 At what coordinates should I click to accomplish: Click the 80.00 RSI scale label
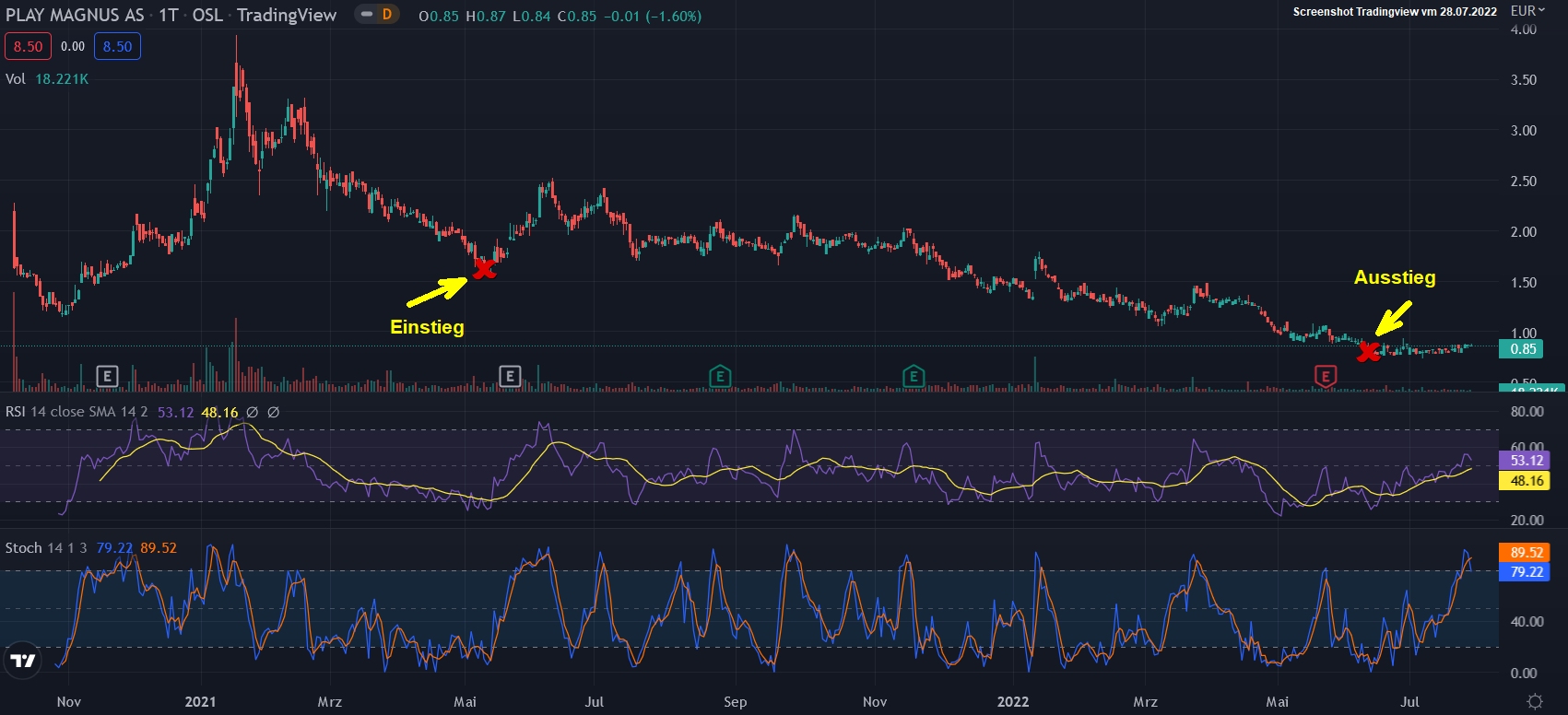[1527, 412]
